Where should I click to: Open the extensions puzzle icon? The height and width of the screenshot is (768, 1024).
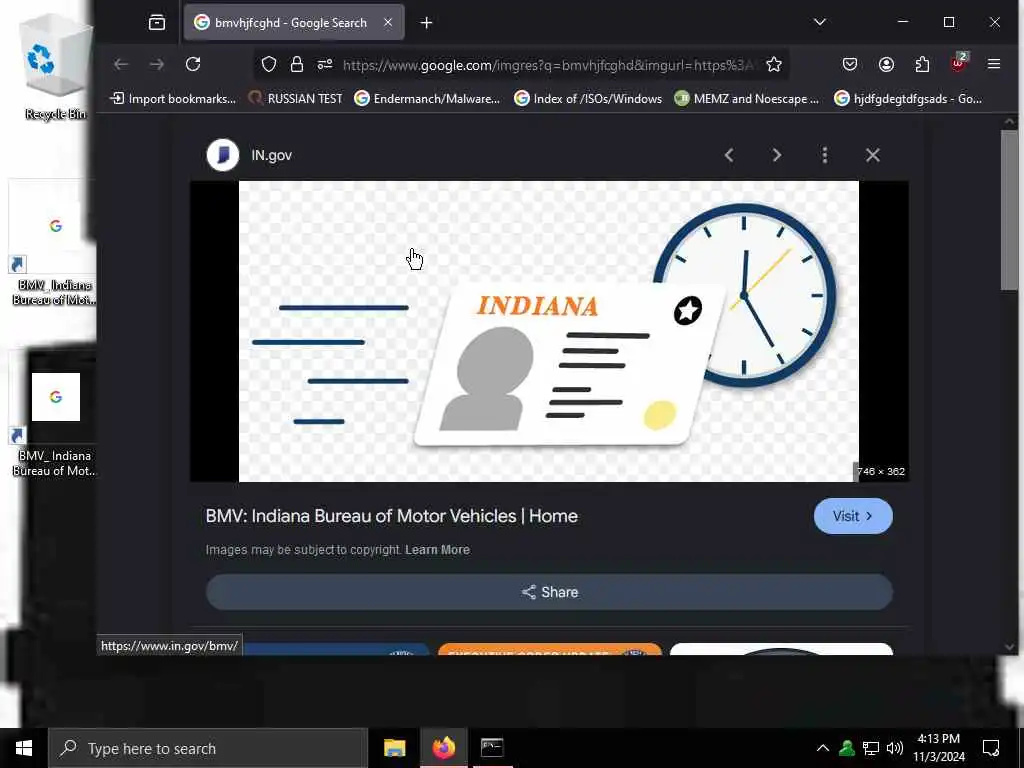click(x=922, y=64)
